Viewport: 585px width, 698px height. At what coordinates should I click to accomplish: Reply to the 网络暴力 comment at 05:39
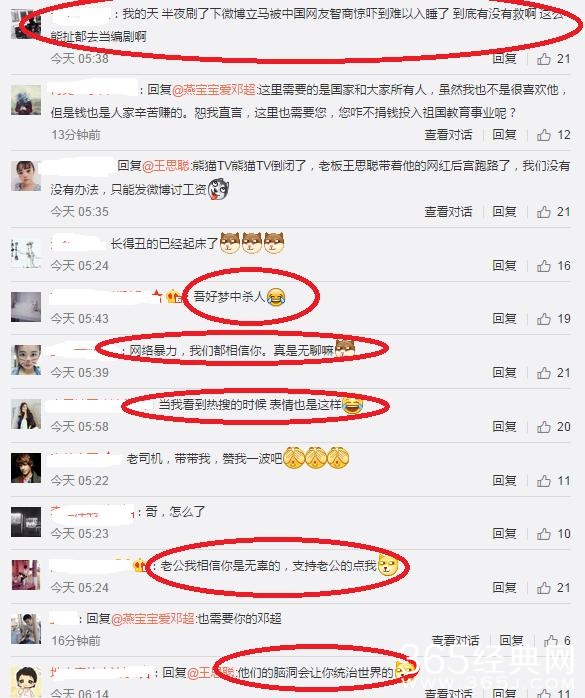(x=504, y=373)
